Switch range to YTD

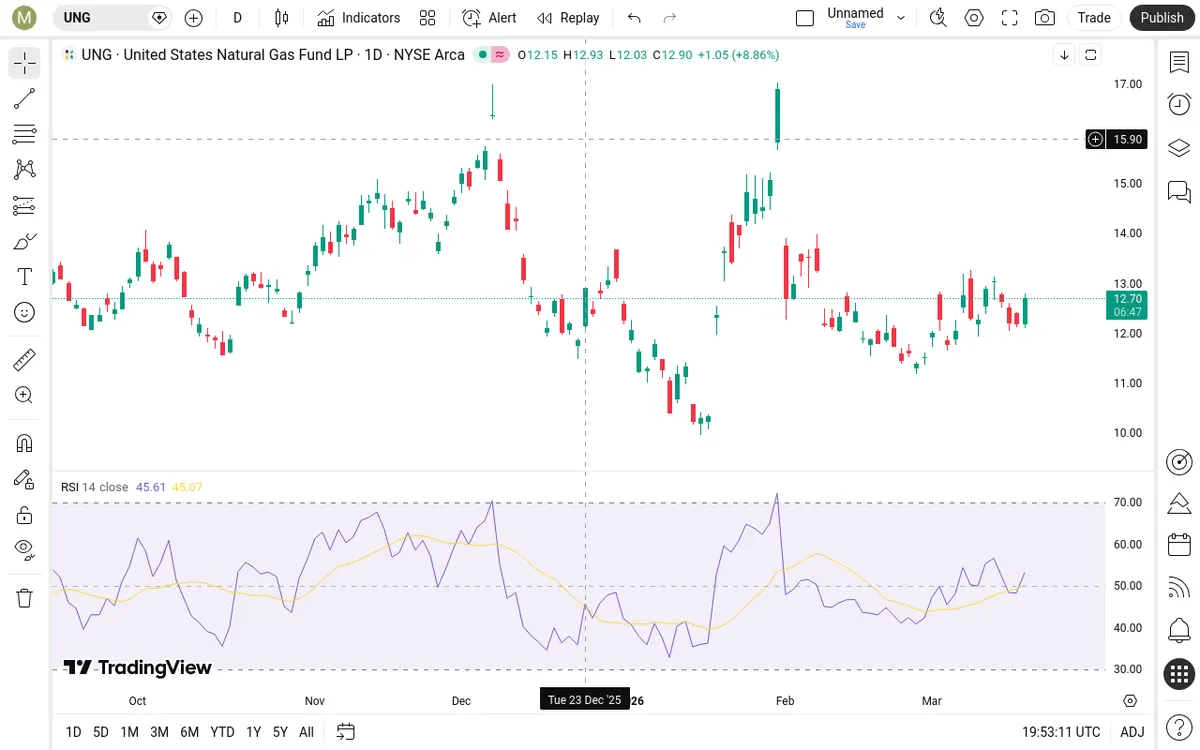point(222,732)
